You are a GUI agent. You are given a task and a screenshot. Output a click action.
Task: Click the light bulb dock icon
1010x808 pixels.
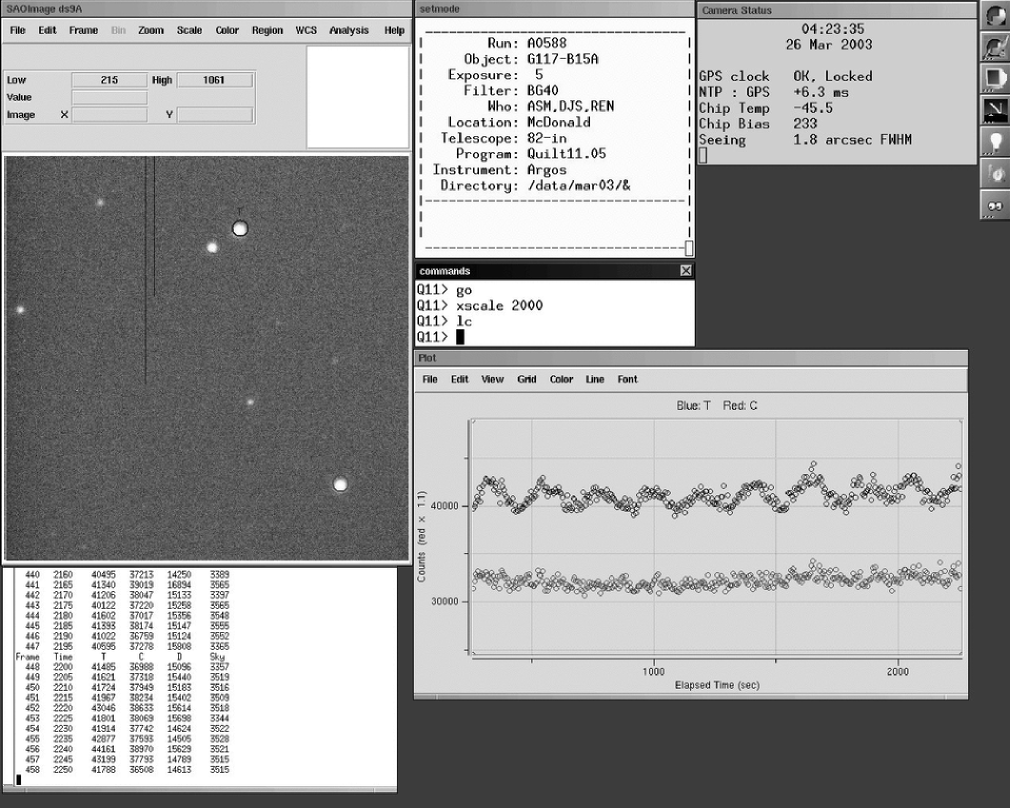(995, 141)
